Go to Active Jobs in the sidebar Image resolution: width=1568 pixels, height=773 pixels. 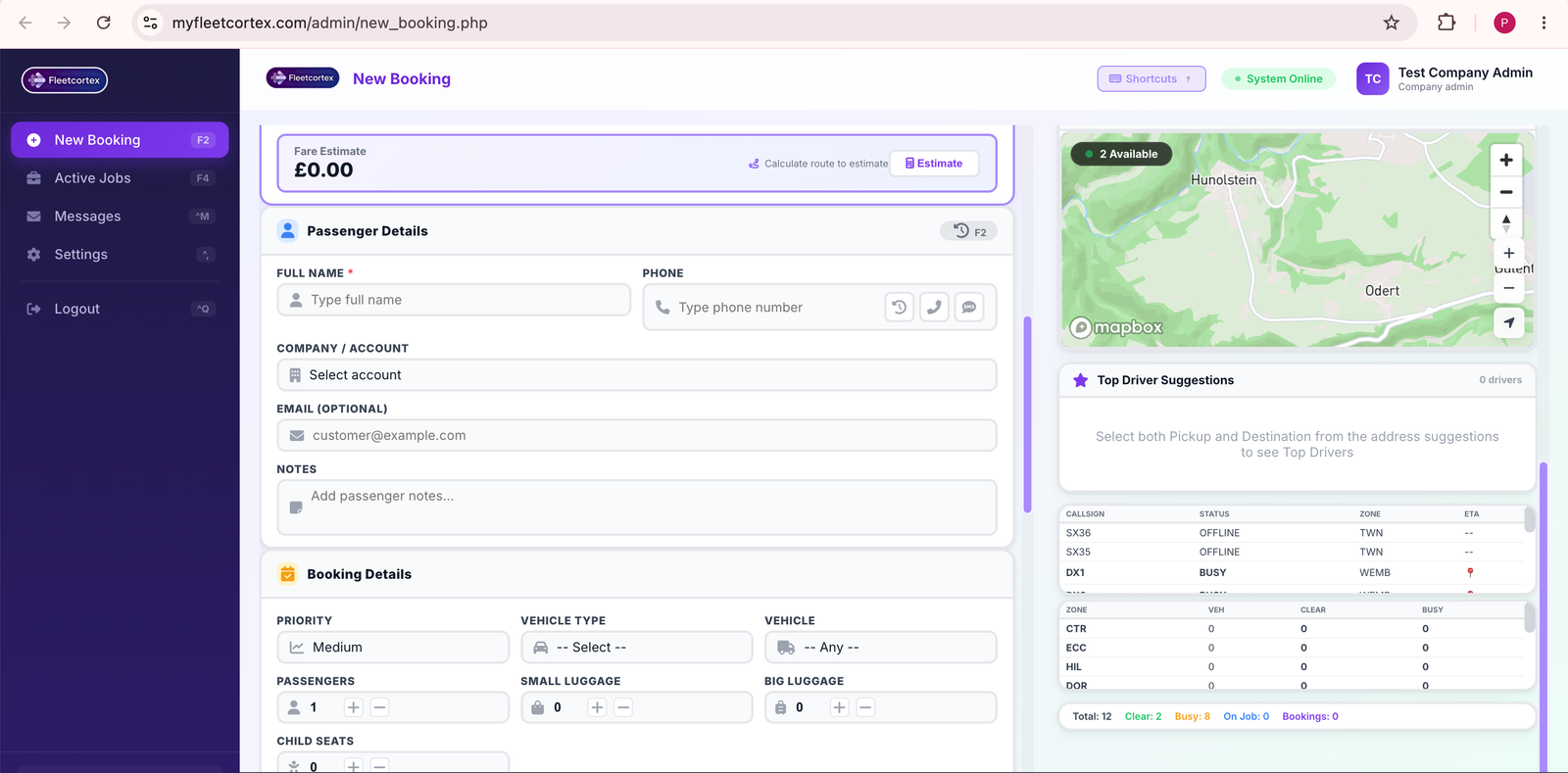[x=120, y=178]
